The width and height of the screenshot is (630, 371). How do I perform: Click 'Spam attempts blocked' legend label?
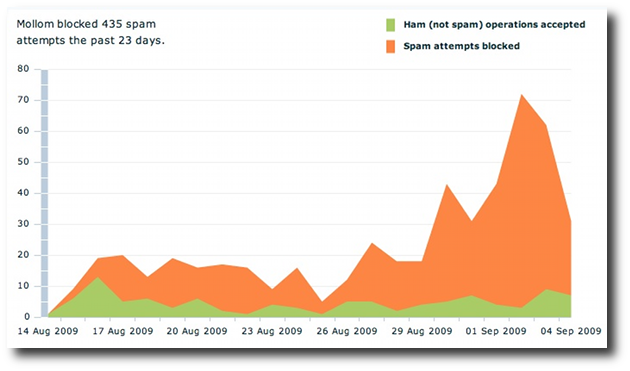(461, 46)
